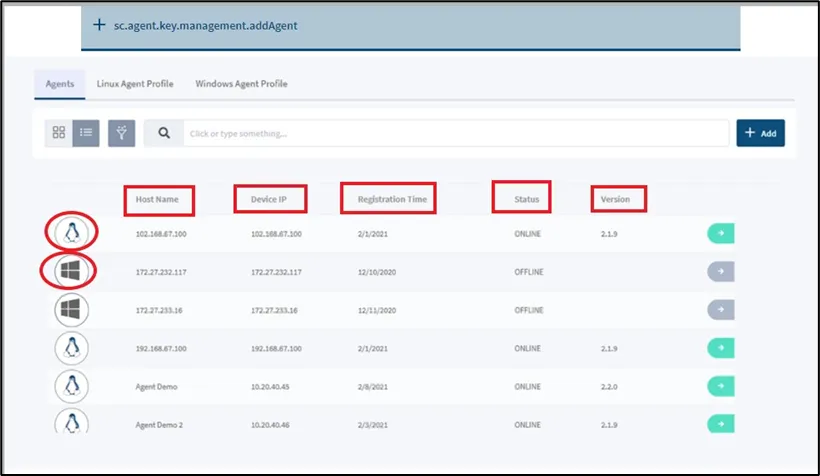Click Linux penguin icon for host 102.168.67.100
820x476 pixels.
(72, 232)
